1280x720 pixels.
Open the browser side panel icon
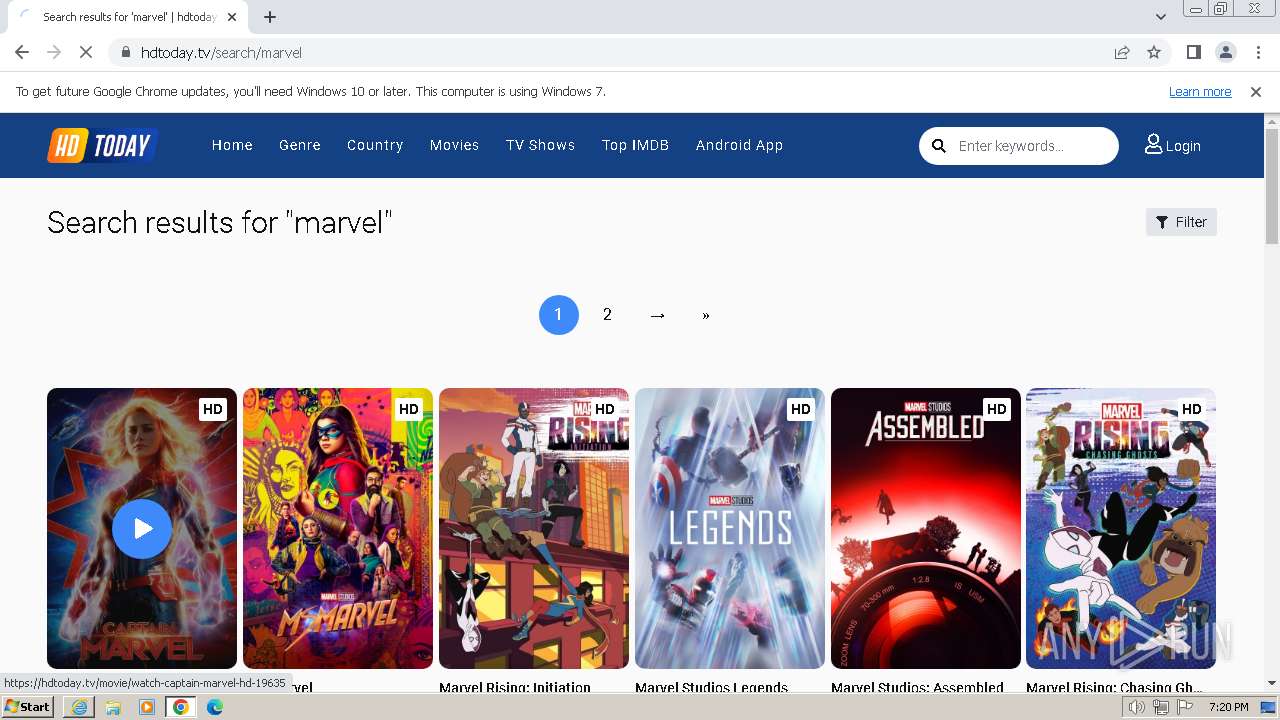[x=1193, y=52]
